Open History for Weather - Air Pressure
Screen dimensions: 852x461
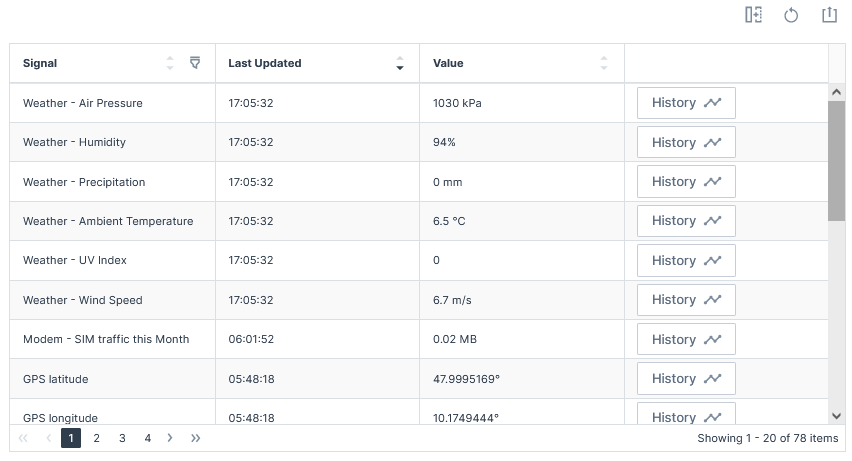[686, 103]
